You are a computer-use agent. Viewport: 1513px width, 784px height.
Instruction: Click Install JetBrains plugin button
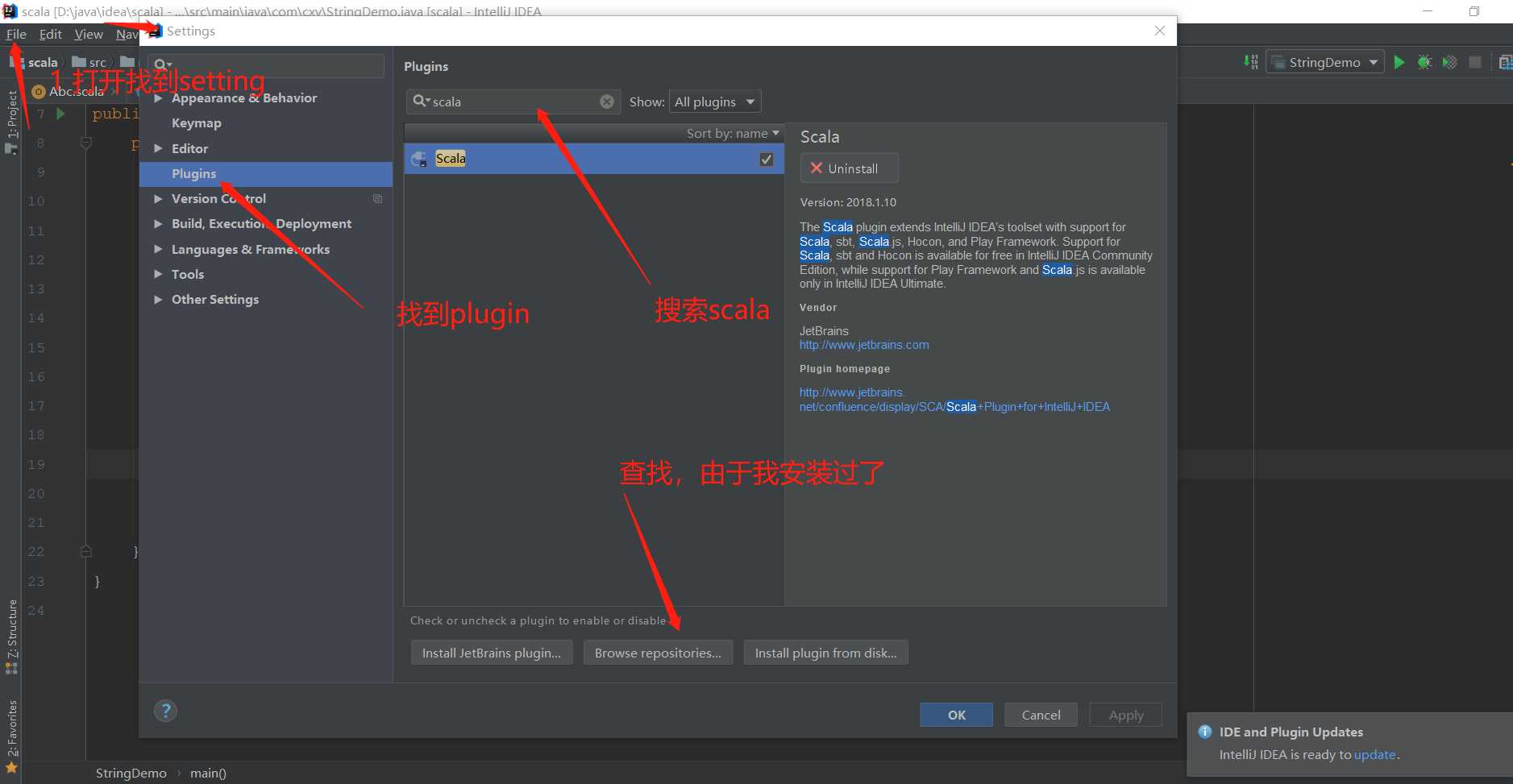pyautogui.click(x=492, y=653)
